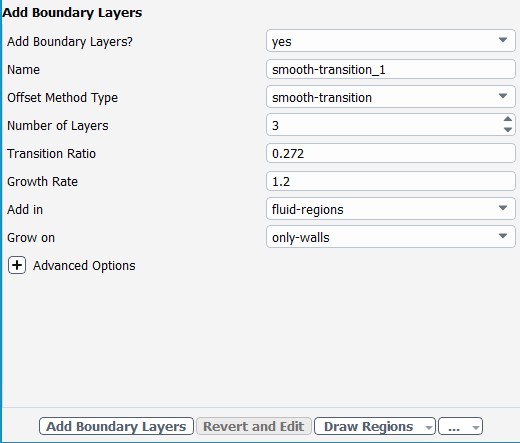Open Add Boundary Layers? yes dropdown
The width and height of the screenshot is (520, 443).
pyautogui.click(x=391, y=41)
